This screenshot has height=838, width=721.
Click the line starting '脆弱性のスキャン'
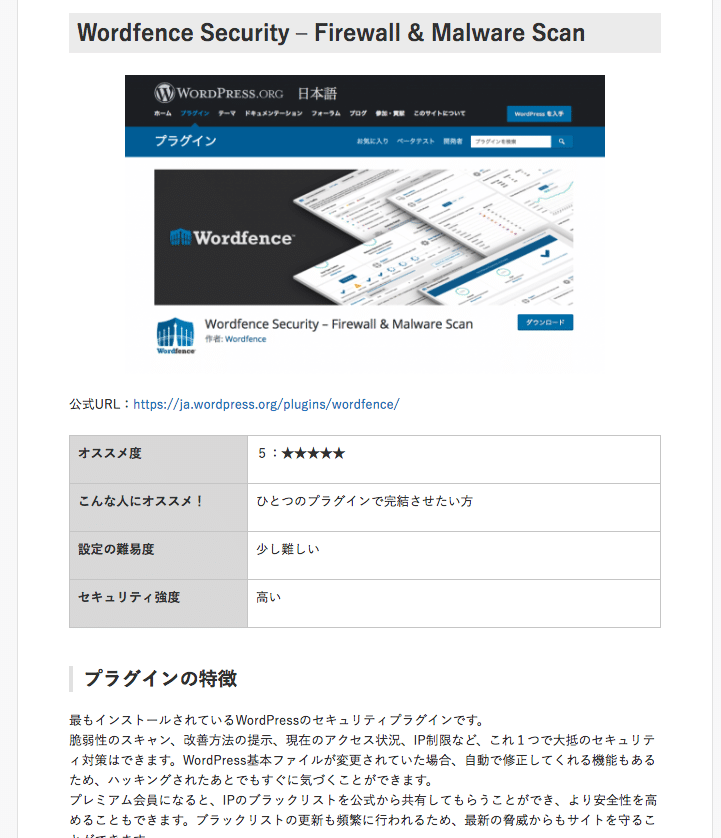[x=362, y=740]
